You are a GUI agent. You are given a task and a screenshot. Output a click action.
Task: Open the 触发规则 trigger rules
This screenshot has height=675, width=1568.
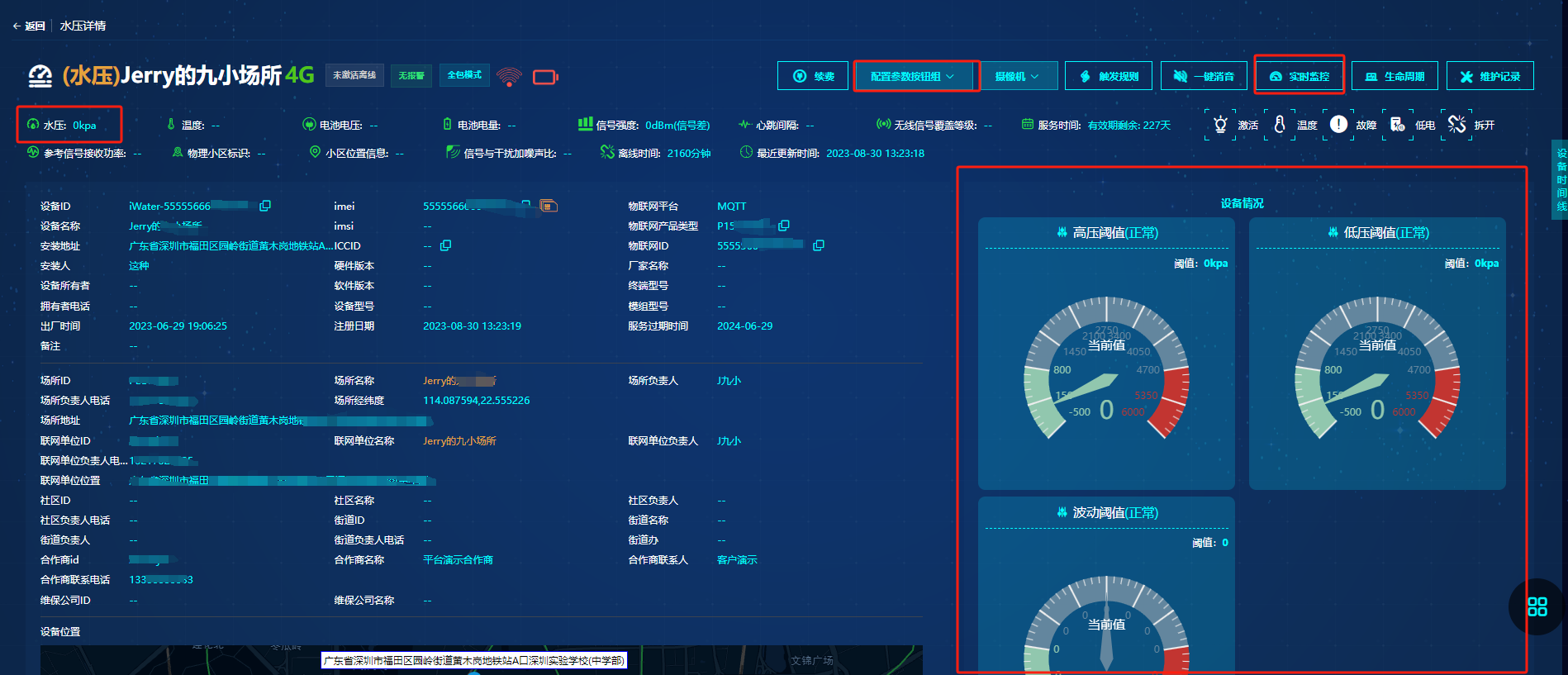[x=1109, y=76]
